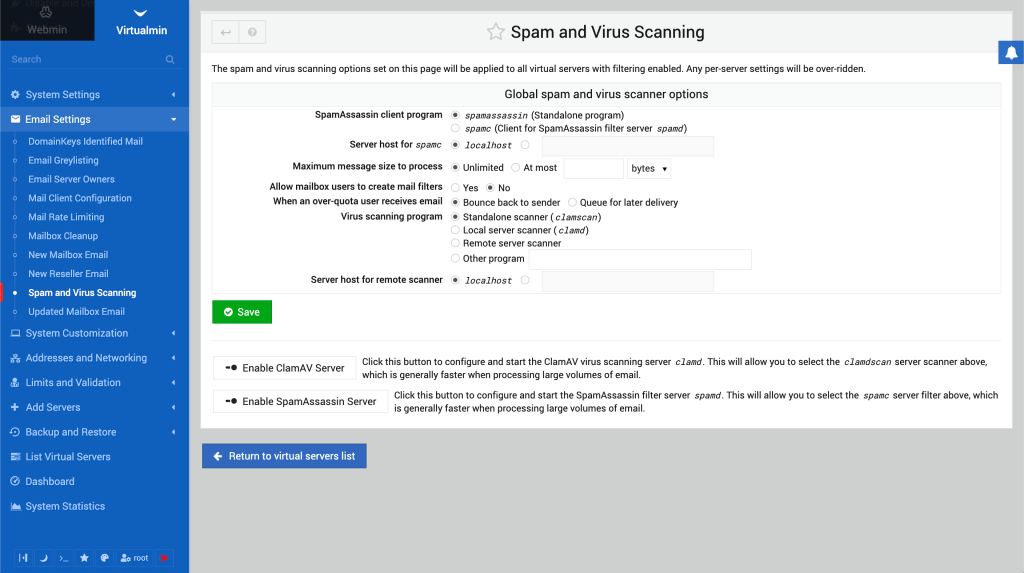
Task: Click Return to virtual servers list
Action: [x=284, y=456]
